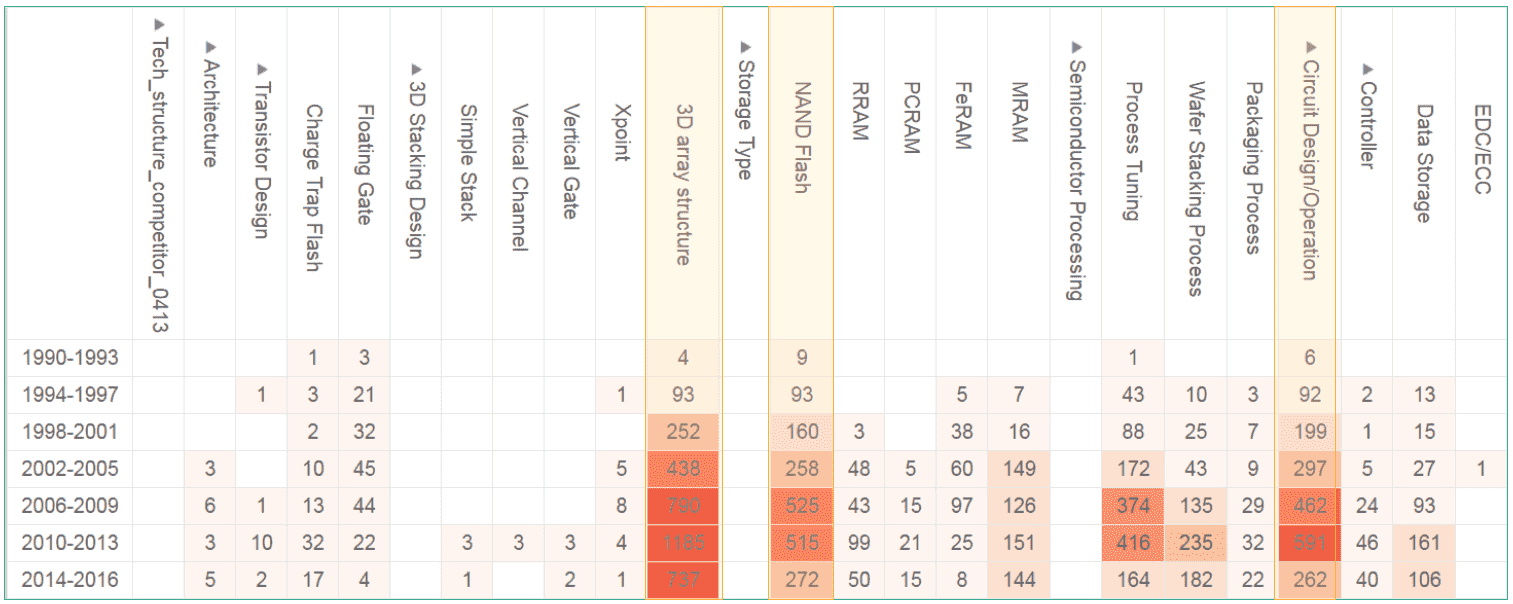The height and width of the screenshot is (604, 1513).
Task: Select the 1185 cell in 3D array structure
Action: click(x=683, y=543)
